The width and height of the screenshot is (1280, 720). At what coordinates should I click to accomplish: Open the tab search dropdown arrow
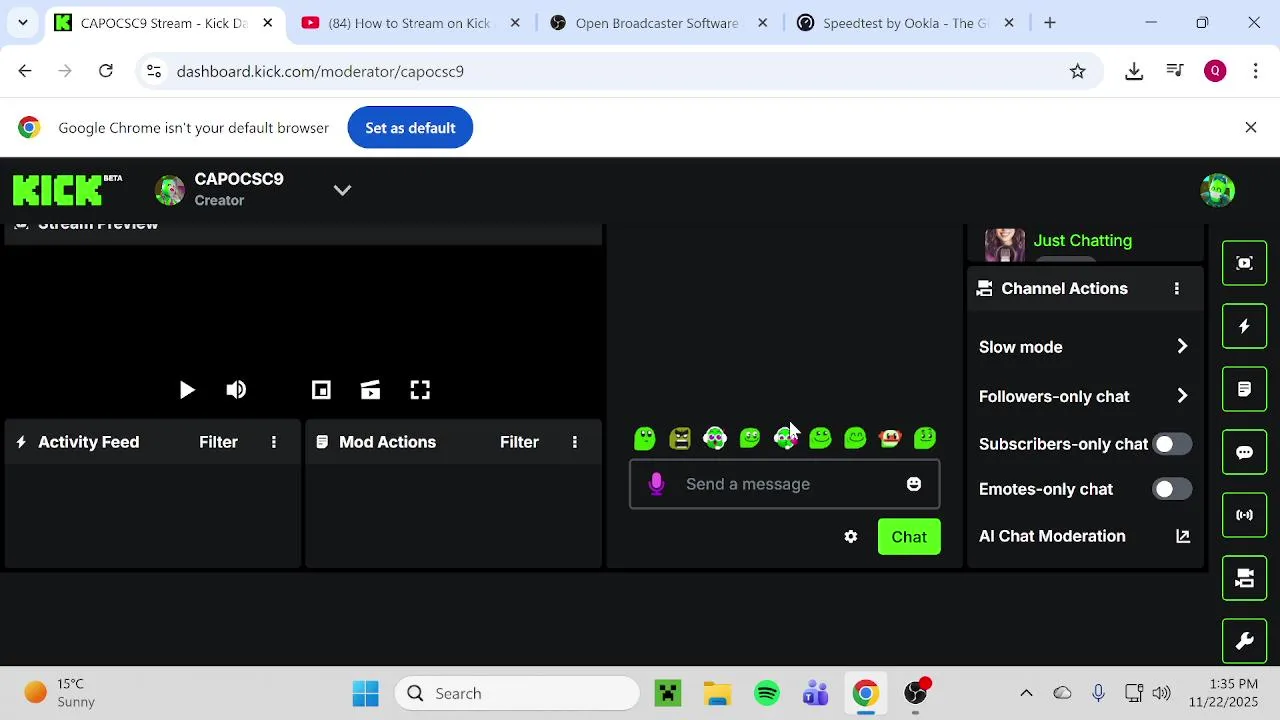point(22,23)
